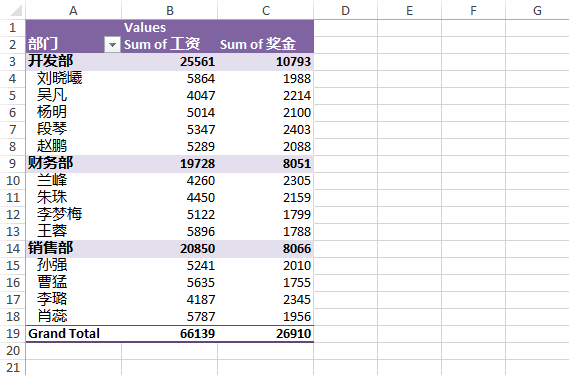Click the Select All corner triangle
This screenshot has height=375, width=569.
point(16,11)
